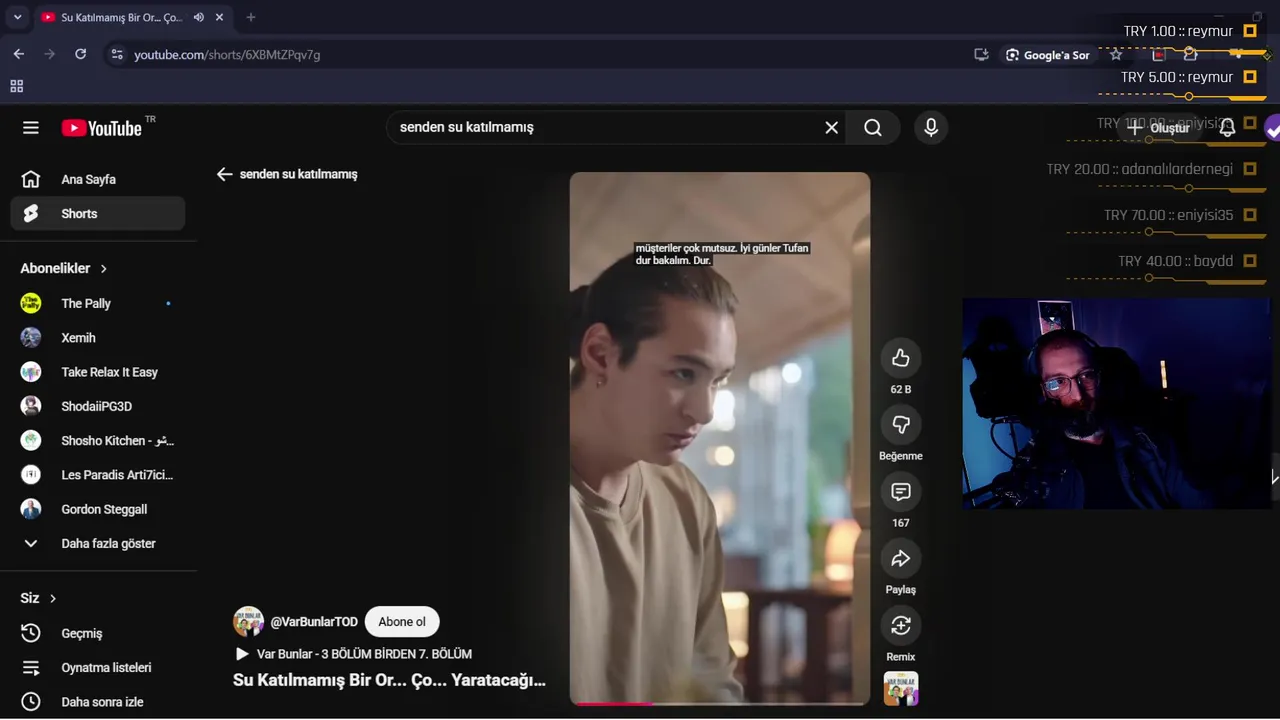Select Shorts in sidebar

[98, 214]
